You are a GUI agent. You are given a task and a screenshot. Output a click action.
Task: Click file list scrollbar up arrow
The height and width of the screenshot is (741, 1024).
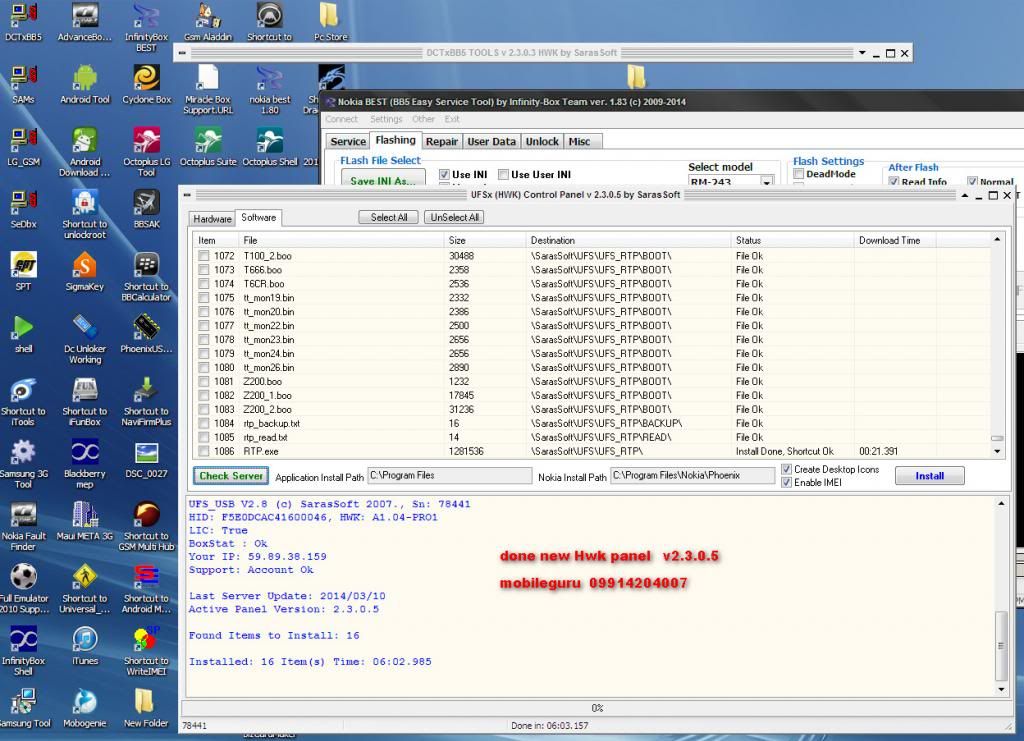click(x=997, y=240)
